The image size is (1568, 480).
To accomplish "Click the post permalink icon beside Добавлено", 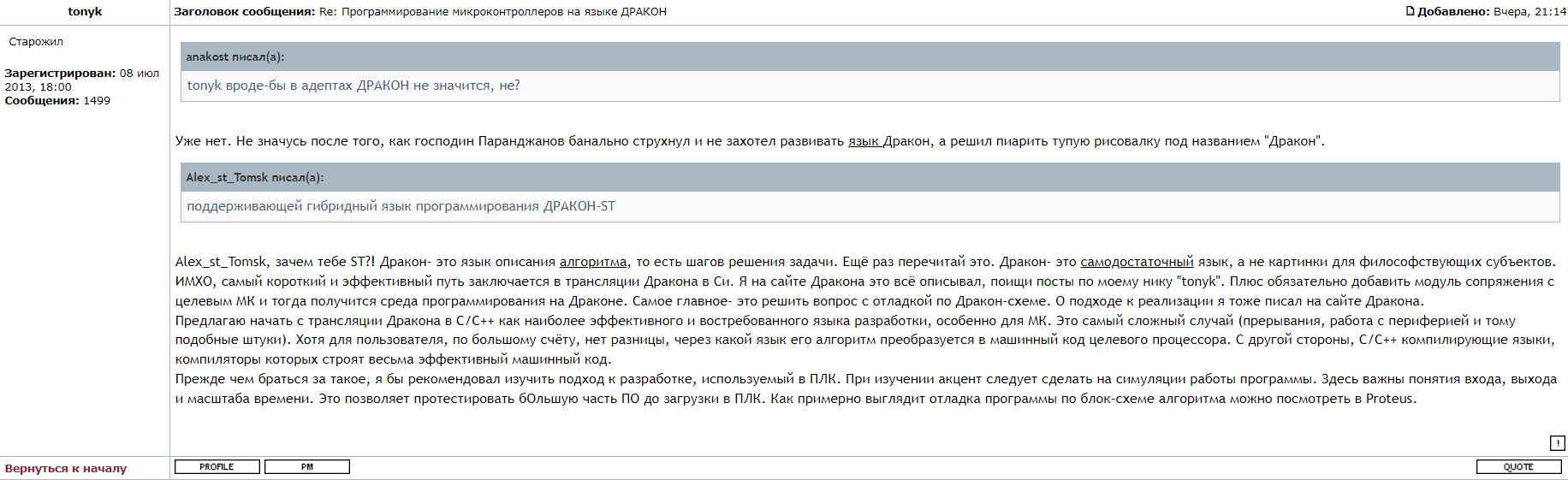I will point(1410,11).
